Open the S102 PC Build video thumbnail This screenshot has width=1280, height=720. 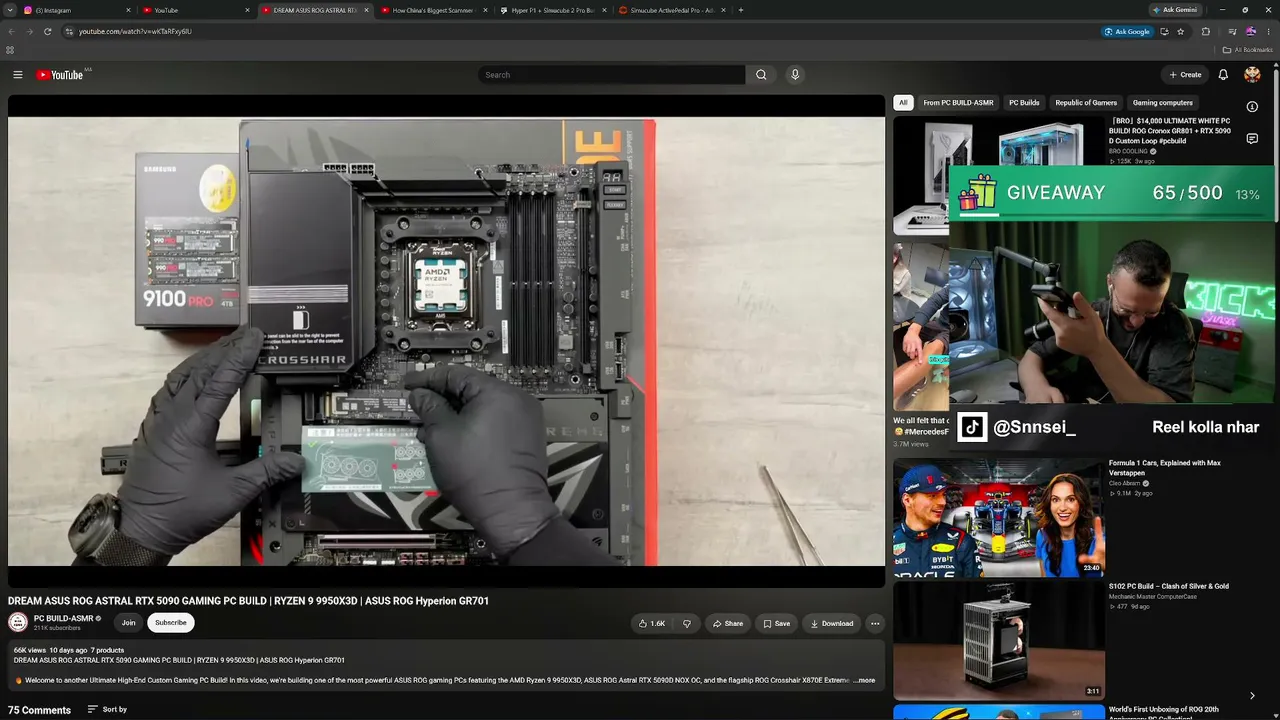click(999, 640)
